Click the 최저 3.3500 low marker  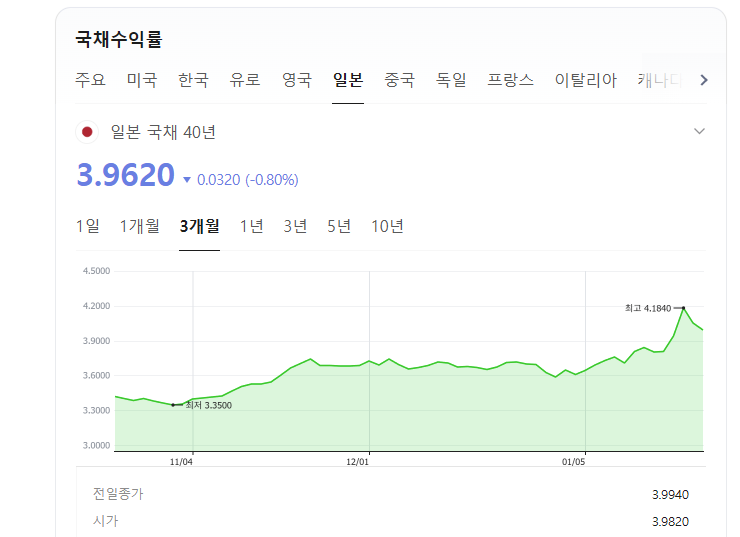point(174,405)
